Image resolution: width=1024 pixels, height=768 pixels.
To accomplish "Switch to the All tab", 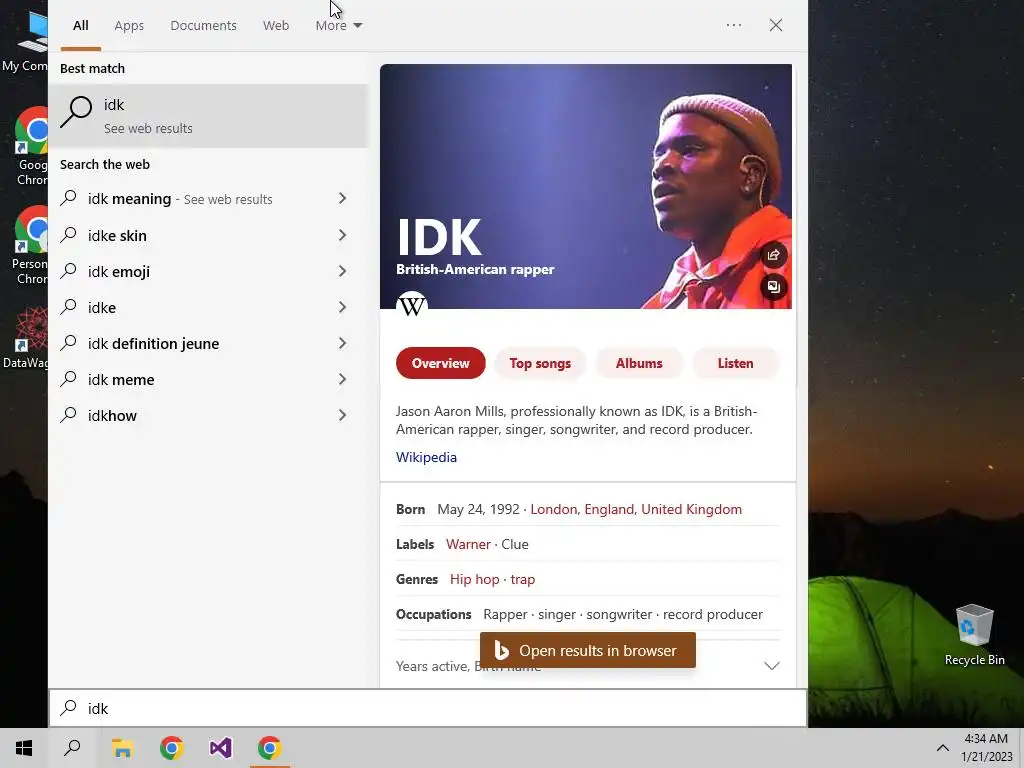I will [x=80, y=25].
